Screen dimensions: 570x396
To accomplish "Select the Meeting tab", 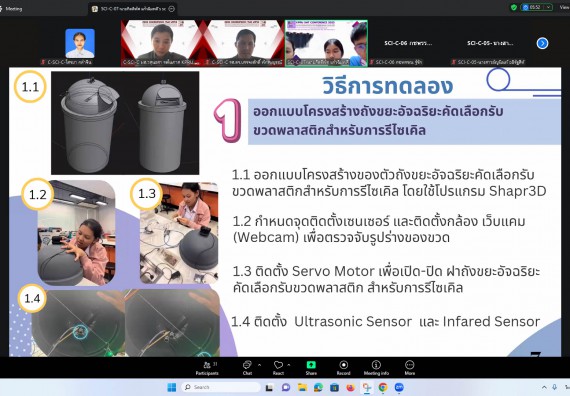I will pyautogui.click(x=13, y=8).
